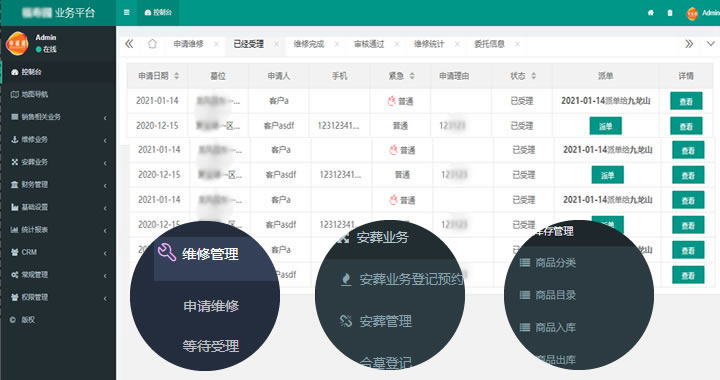720x380 pixels.
Task: Expand CRM using its chevron
Action: 105,253
